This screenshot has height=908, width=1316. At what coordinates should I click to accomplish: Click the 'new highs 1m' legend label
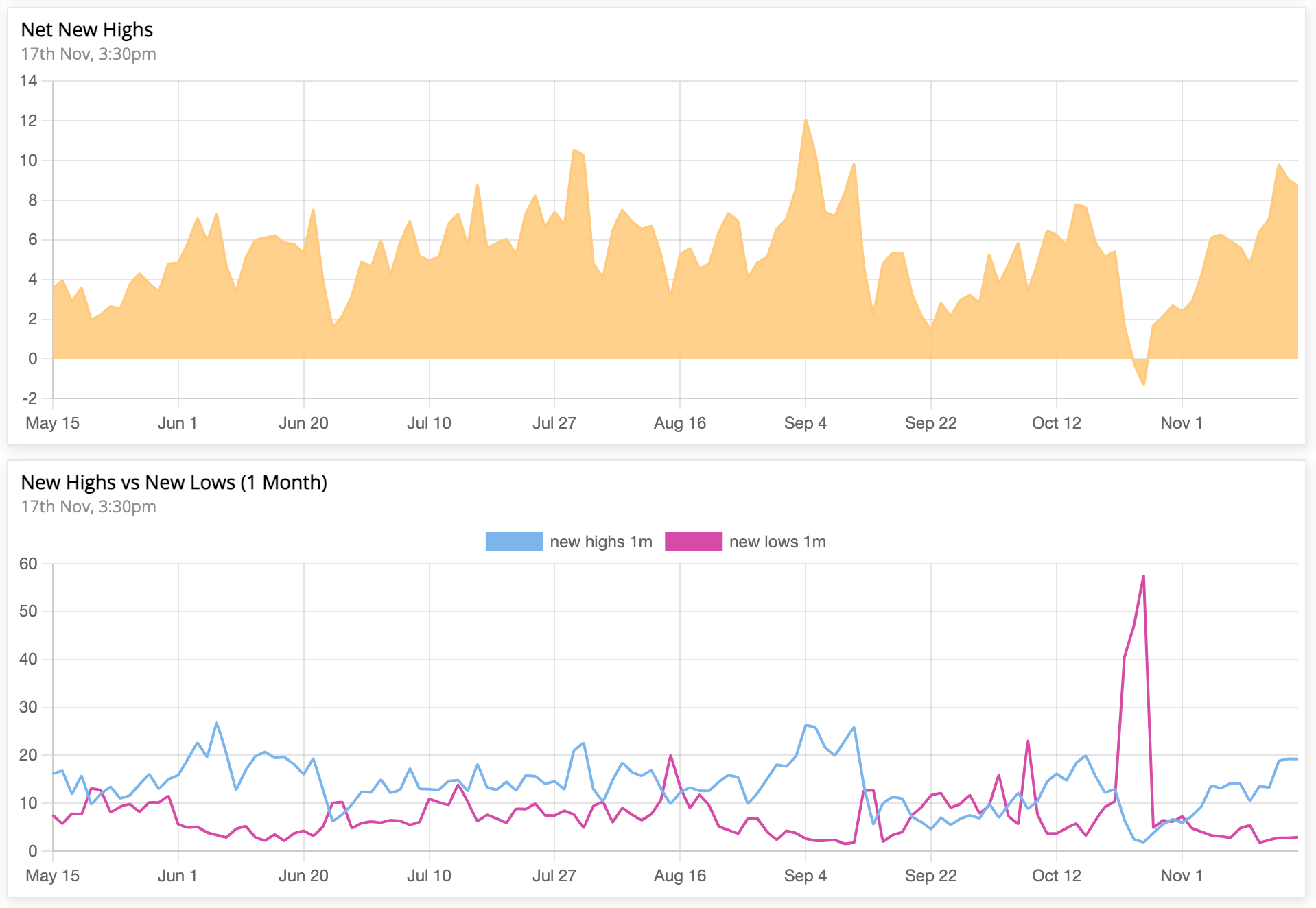pyautogui.click(x=601, y=542)
